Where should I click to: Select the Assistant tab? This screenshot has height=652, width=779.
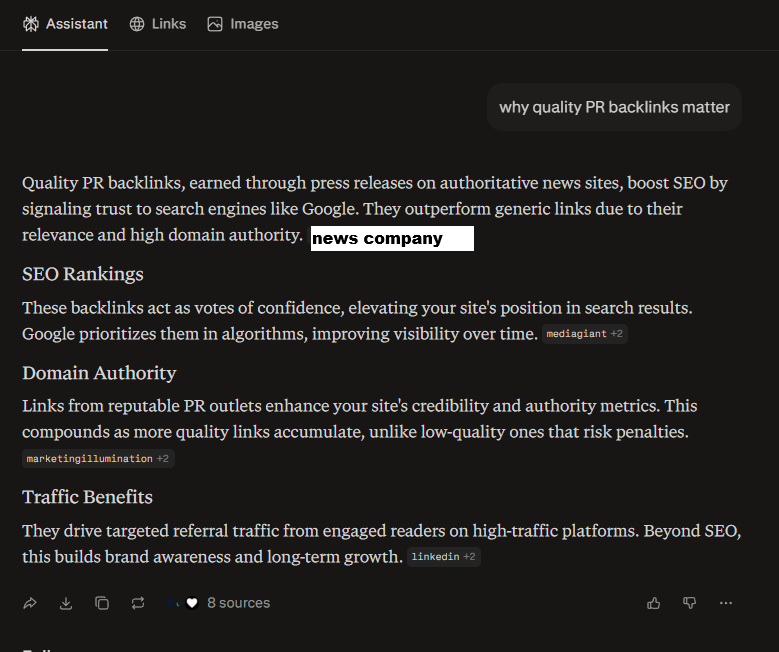point(66,24)
